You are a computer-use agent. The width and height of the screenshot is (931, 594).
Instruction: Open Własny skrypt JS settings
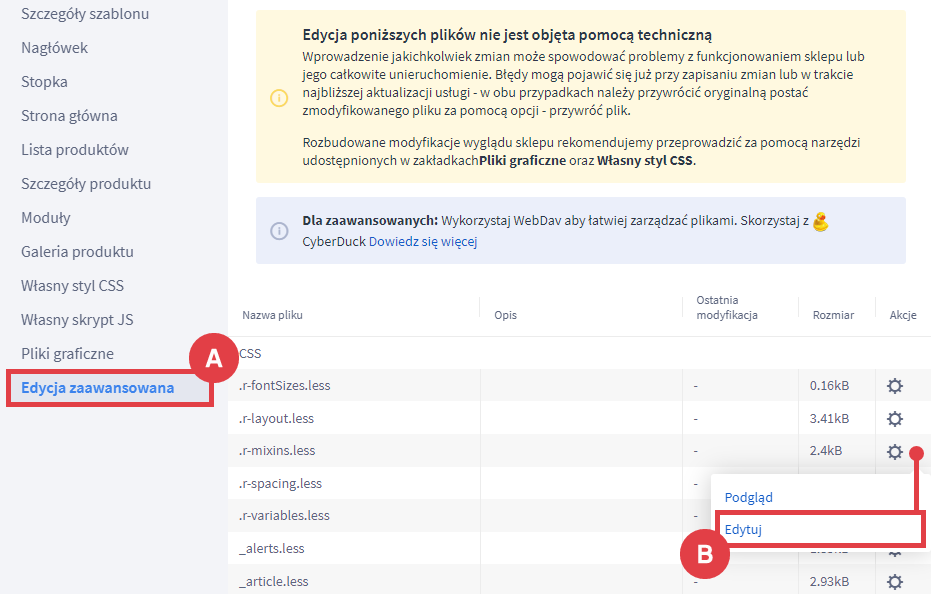77,320
